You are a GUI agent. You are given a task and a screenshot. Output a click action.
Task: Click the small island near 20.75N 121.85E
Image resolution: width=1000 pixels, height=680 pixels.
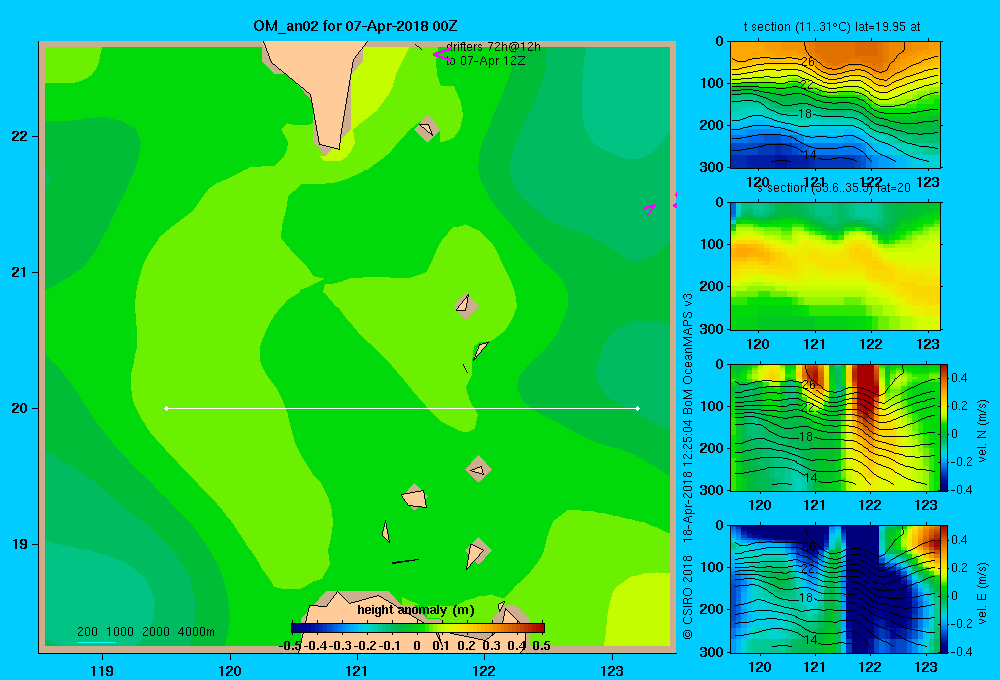click(x=466, y=306)
